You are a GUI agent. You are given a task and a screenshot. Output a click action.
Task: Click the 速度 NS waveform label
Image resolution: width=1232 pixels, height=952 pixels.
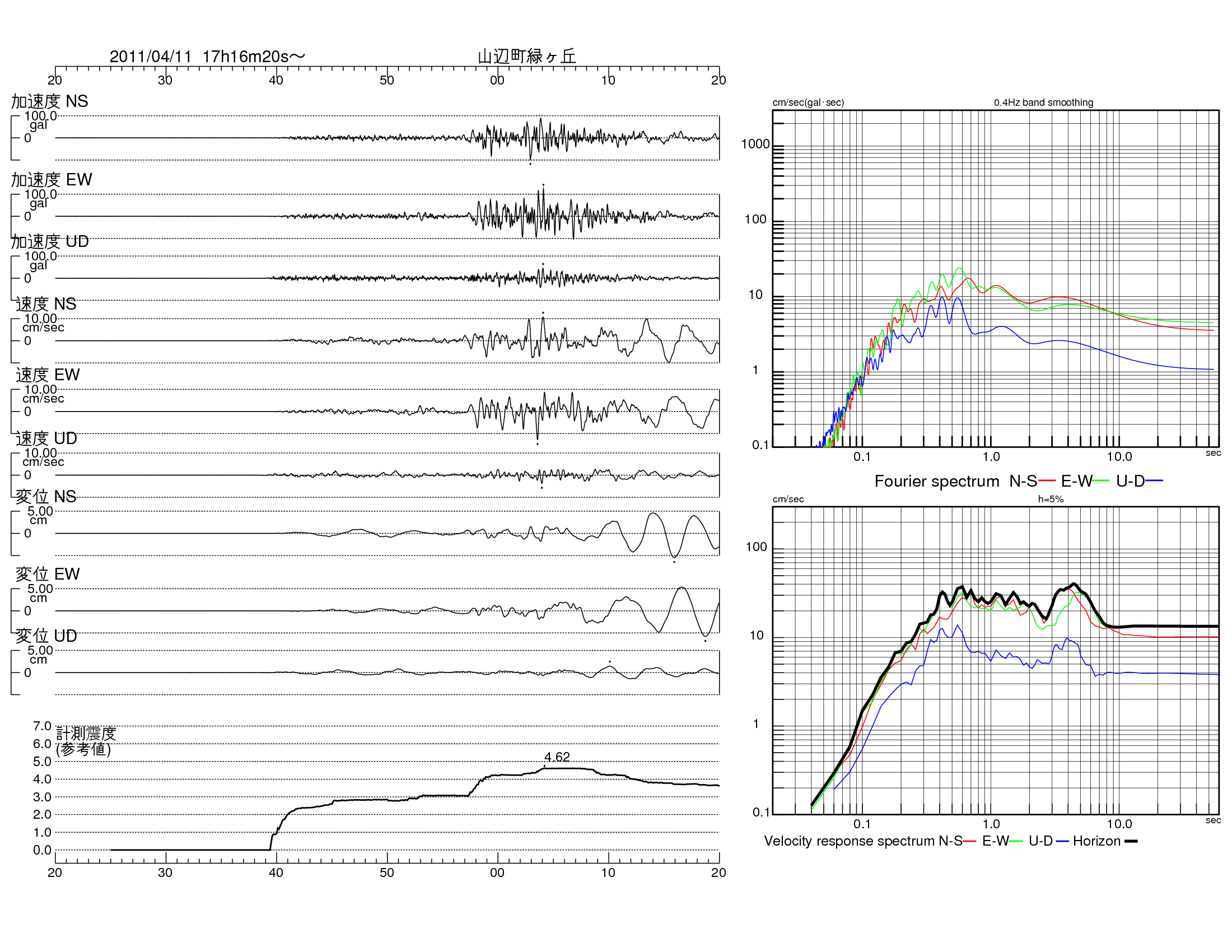[x=46, y=304]
